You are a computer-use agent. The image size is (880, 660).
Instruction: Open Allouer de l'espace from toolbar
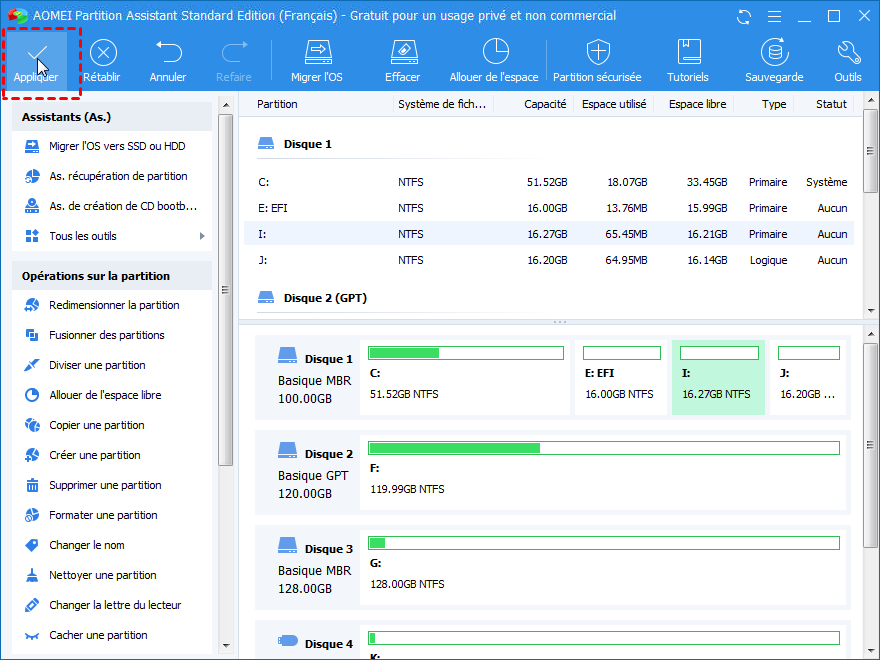tap(494, 53)
